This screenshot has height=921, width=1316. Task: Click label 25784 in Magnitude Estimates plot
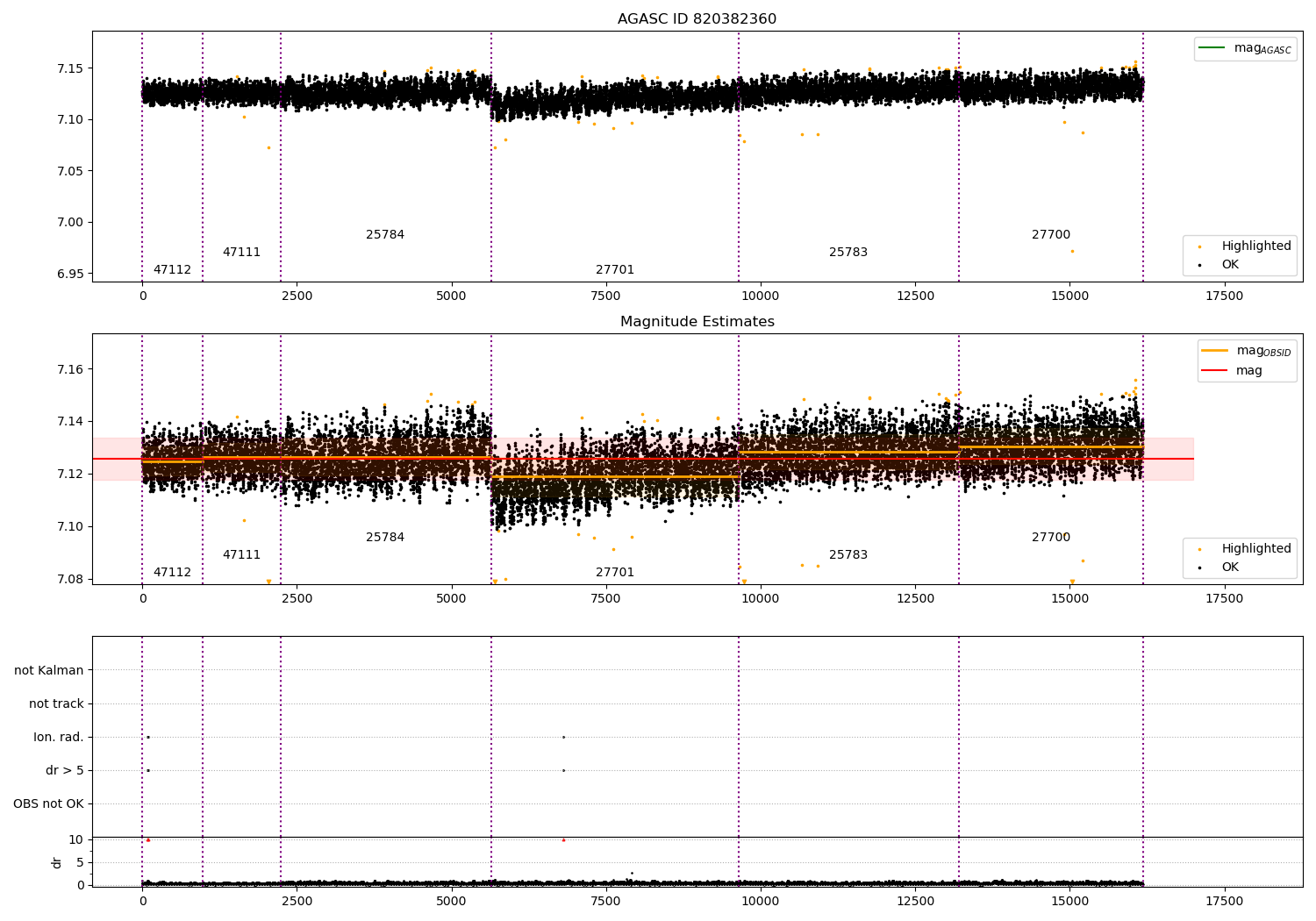[x=385, y=538]
